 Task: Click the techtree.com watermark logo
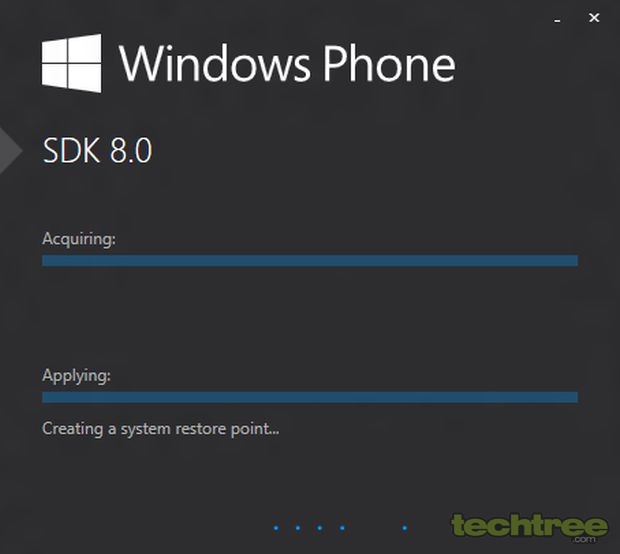pyautogui.click(x=529, y=528)
